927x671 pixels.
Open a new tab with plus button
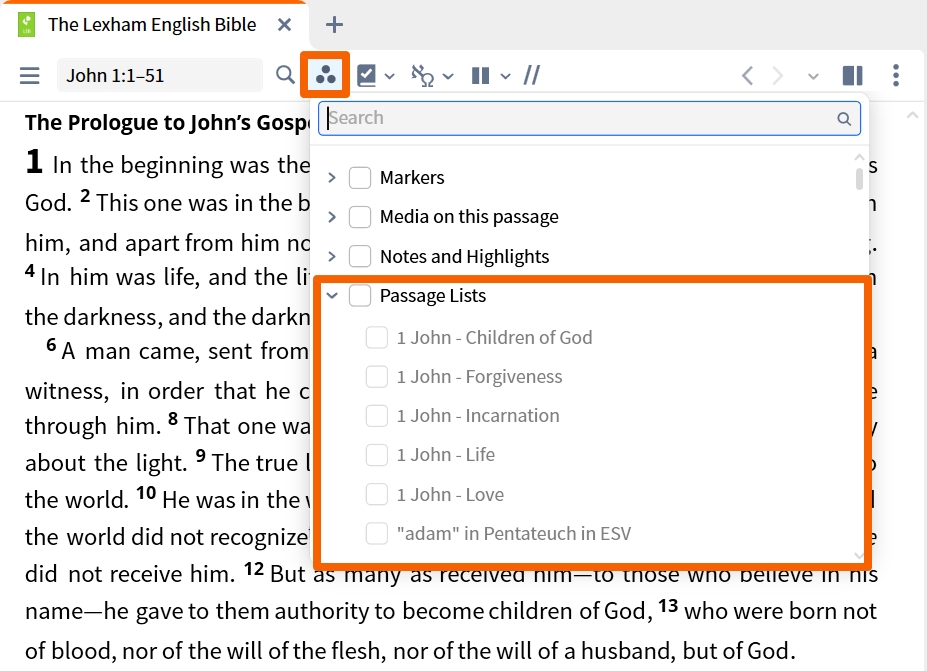334,25
